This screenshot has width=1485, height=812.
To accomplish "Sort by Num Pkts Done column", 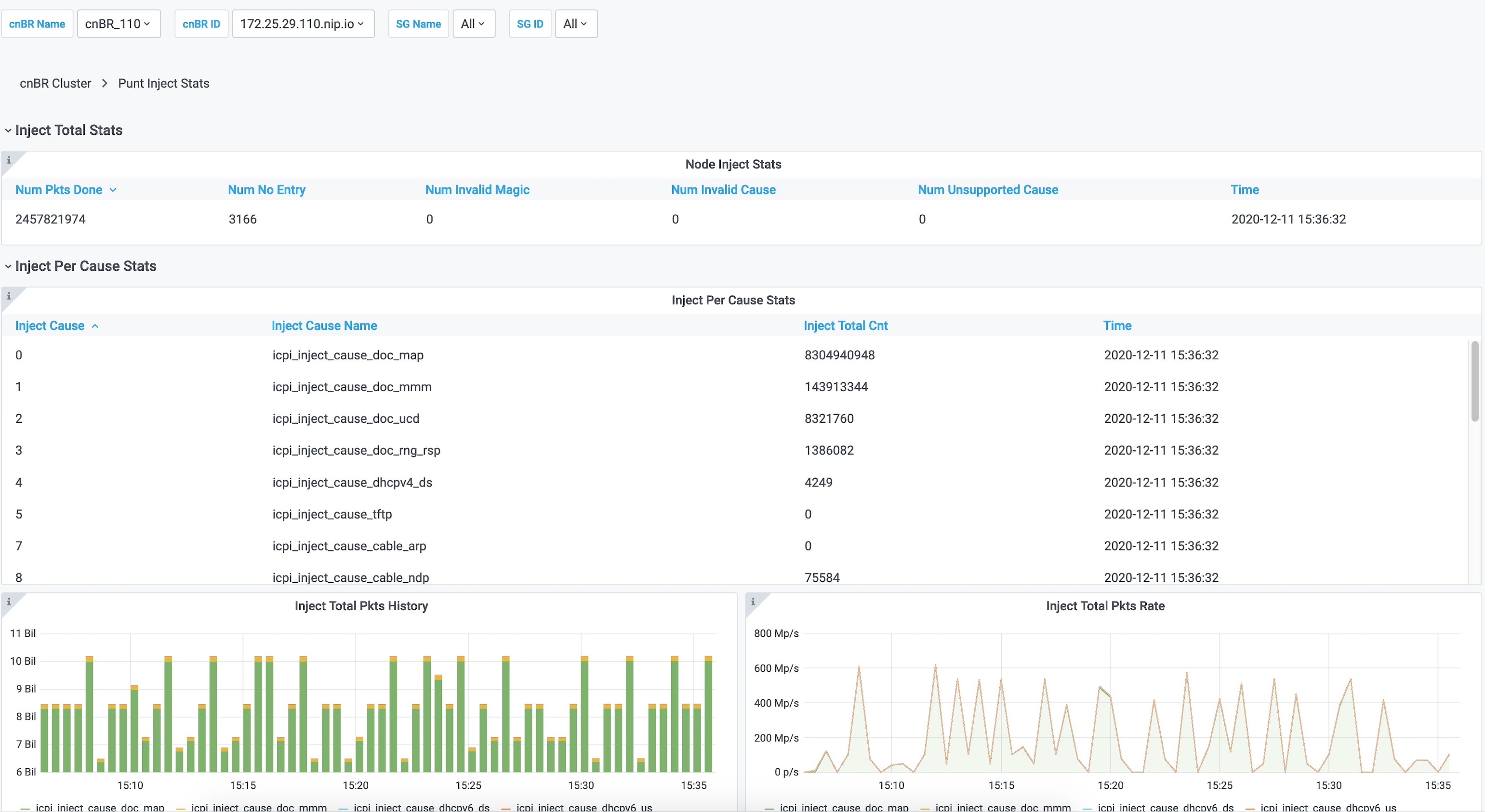I will pyautogui.click(x=66, y=190).
